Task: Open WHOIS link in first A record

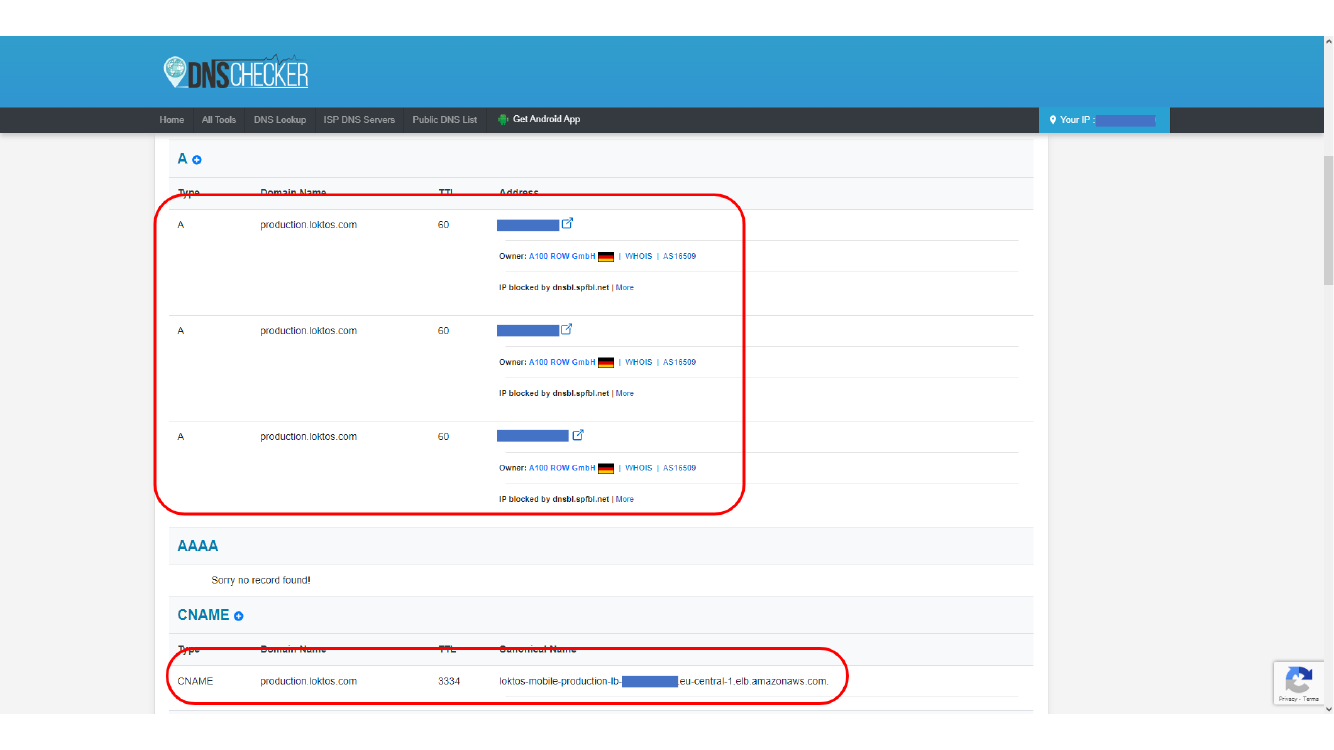Action: tap(639, 257)
